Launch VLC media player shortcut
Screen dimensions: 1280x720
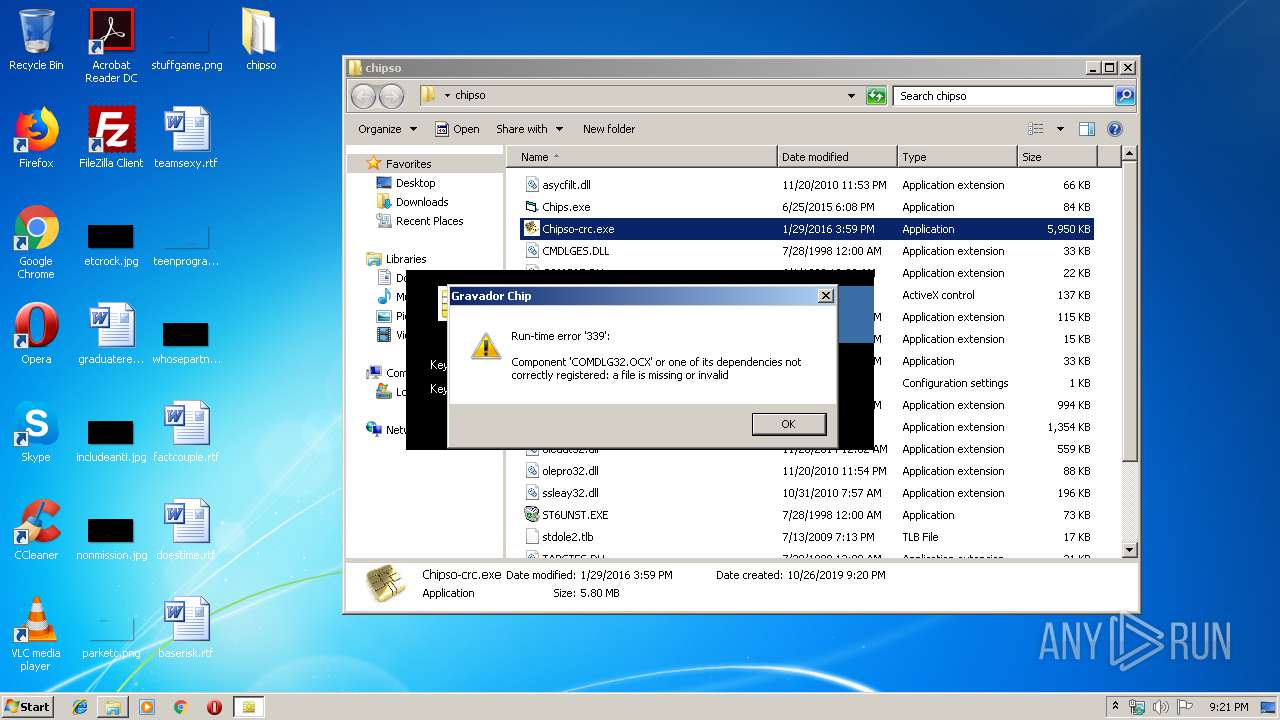click(x=36, y=634)
